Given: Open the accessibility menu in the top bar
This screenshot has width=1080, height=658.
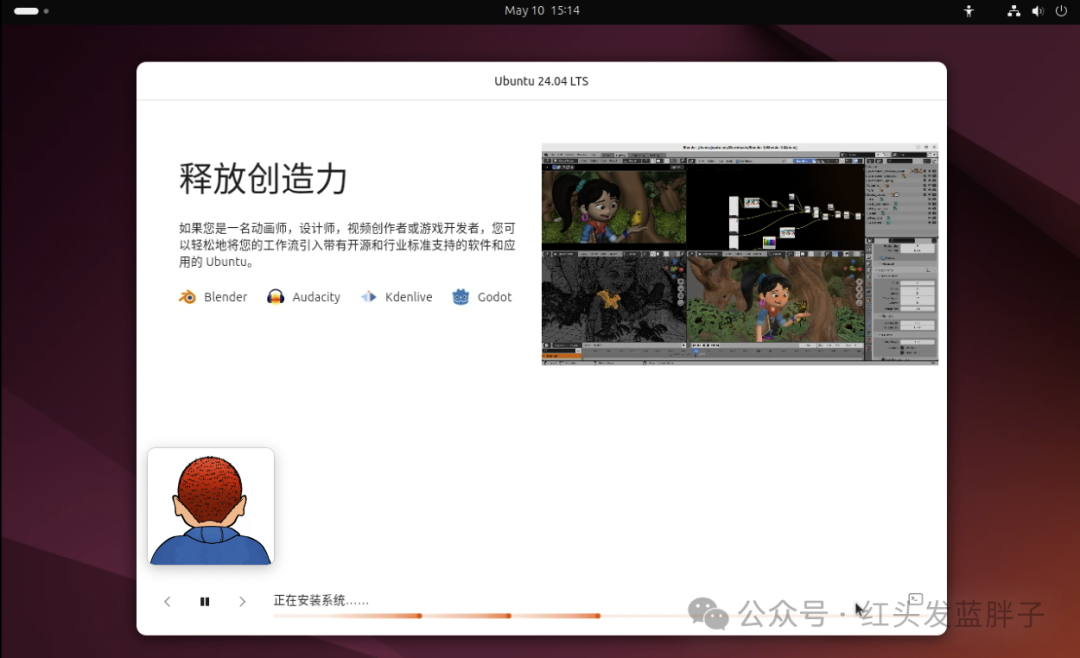Looking at the screenshot, I should tap(967, 11).
